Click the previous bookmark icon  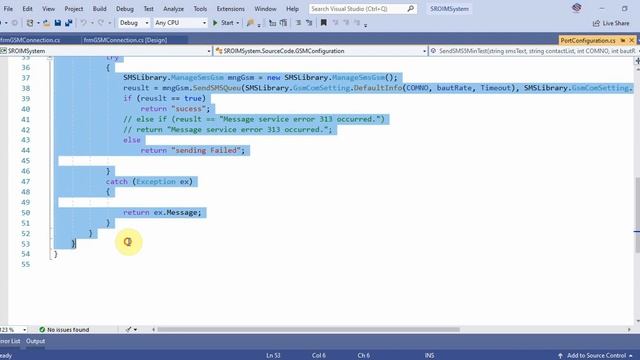(x=335, y=23)
